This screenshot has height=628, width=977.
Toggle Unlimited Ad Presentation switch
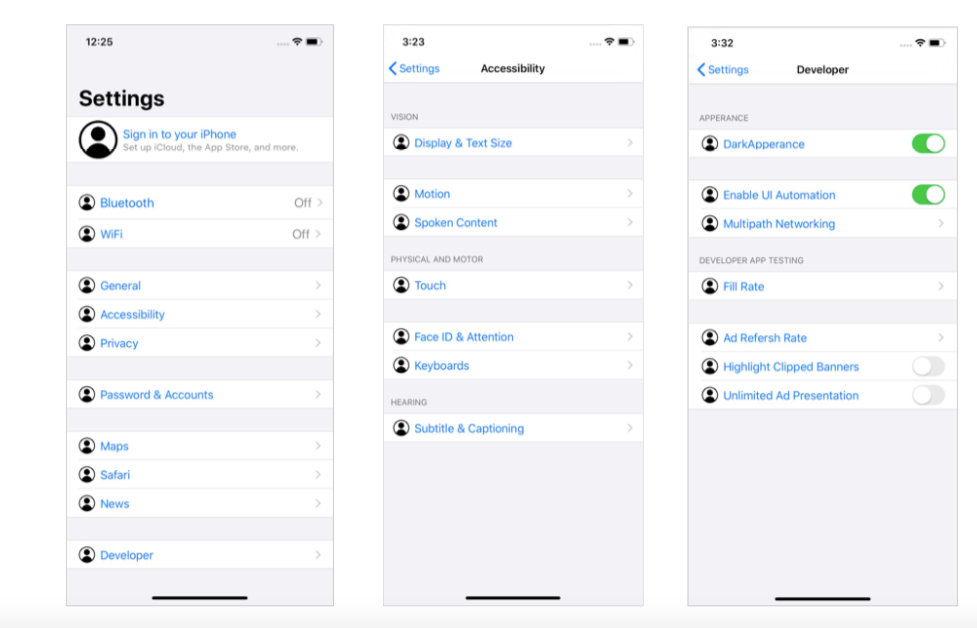click(x=928, y=395)
